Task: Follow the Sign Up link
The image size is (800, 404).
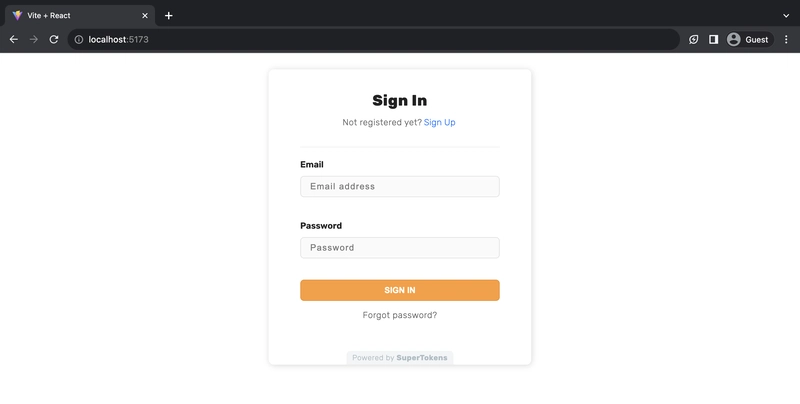Action: point(439,122)
